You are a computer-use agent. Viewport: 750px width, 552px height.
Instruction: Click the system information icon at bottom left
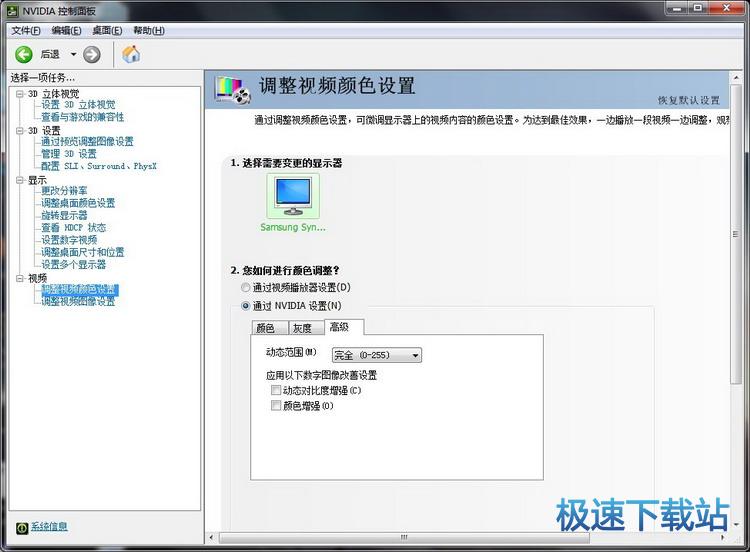[22, 528]
